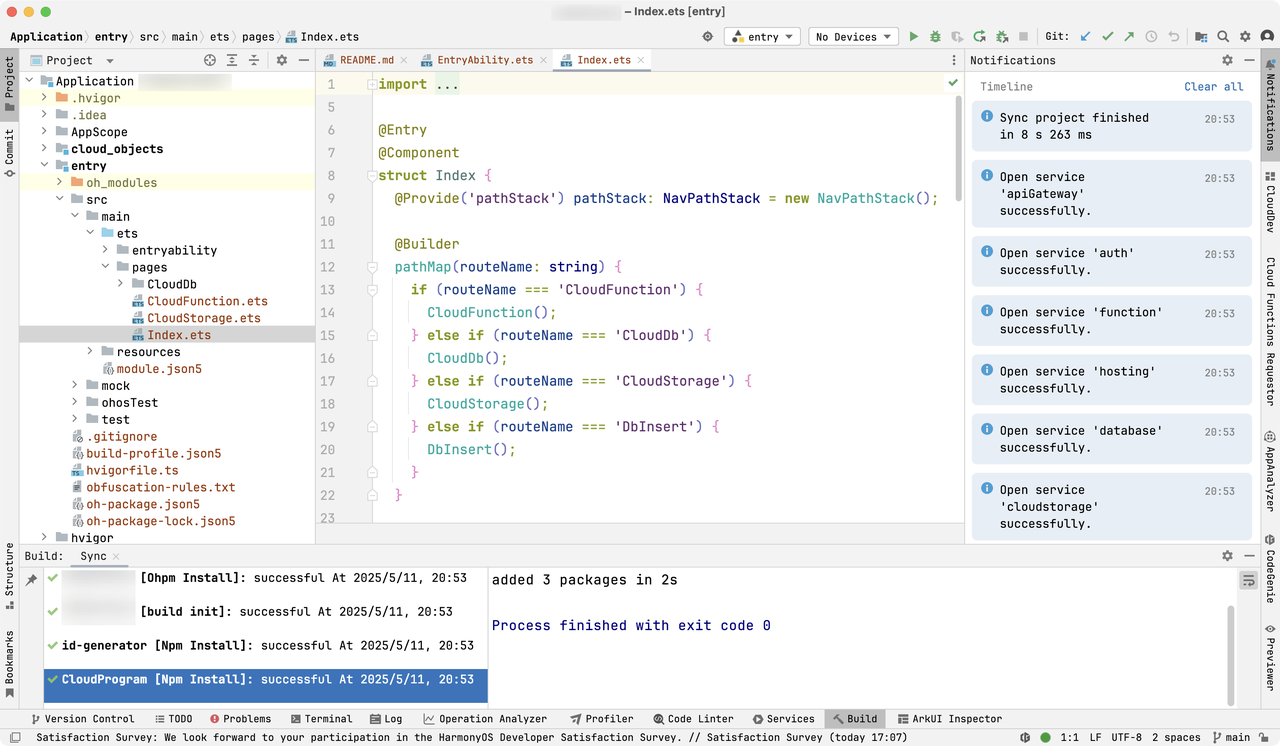
Task: Click Clear all in Notifications
Action: point(1214,87)
